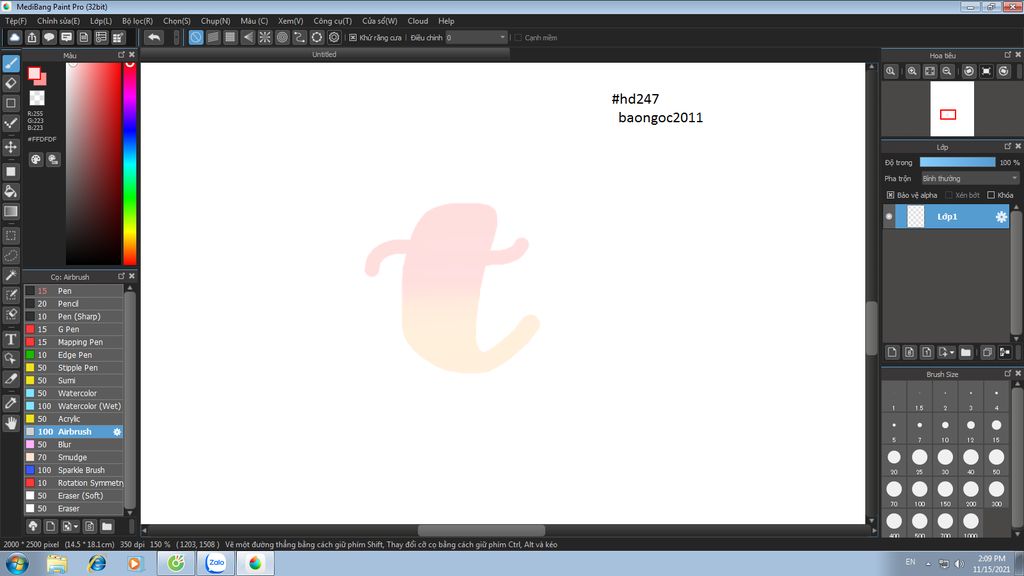Open the Cloud menu
The width and height of the screenshot is (1024, 576).
tap(418, 21)
